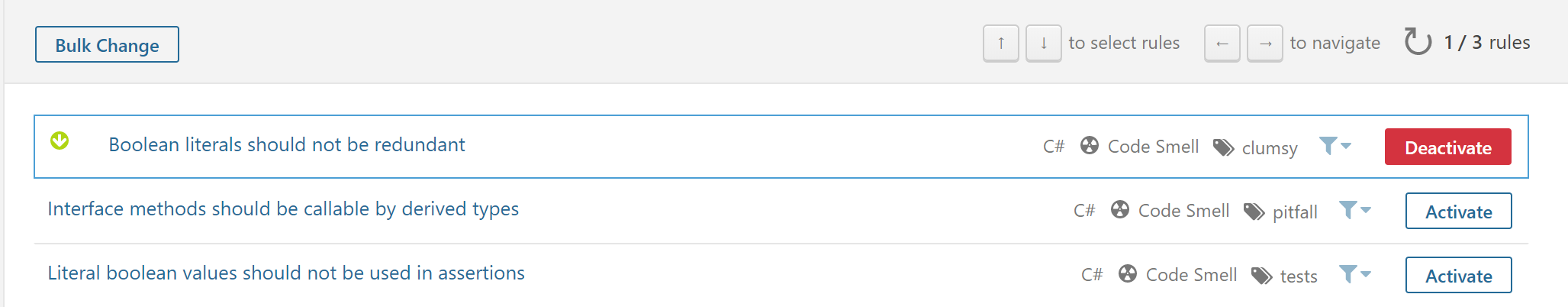Activate the Literal boolean values rule
Screen dimensions: 1568x307
[1458, 276]
